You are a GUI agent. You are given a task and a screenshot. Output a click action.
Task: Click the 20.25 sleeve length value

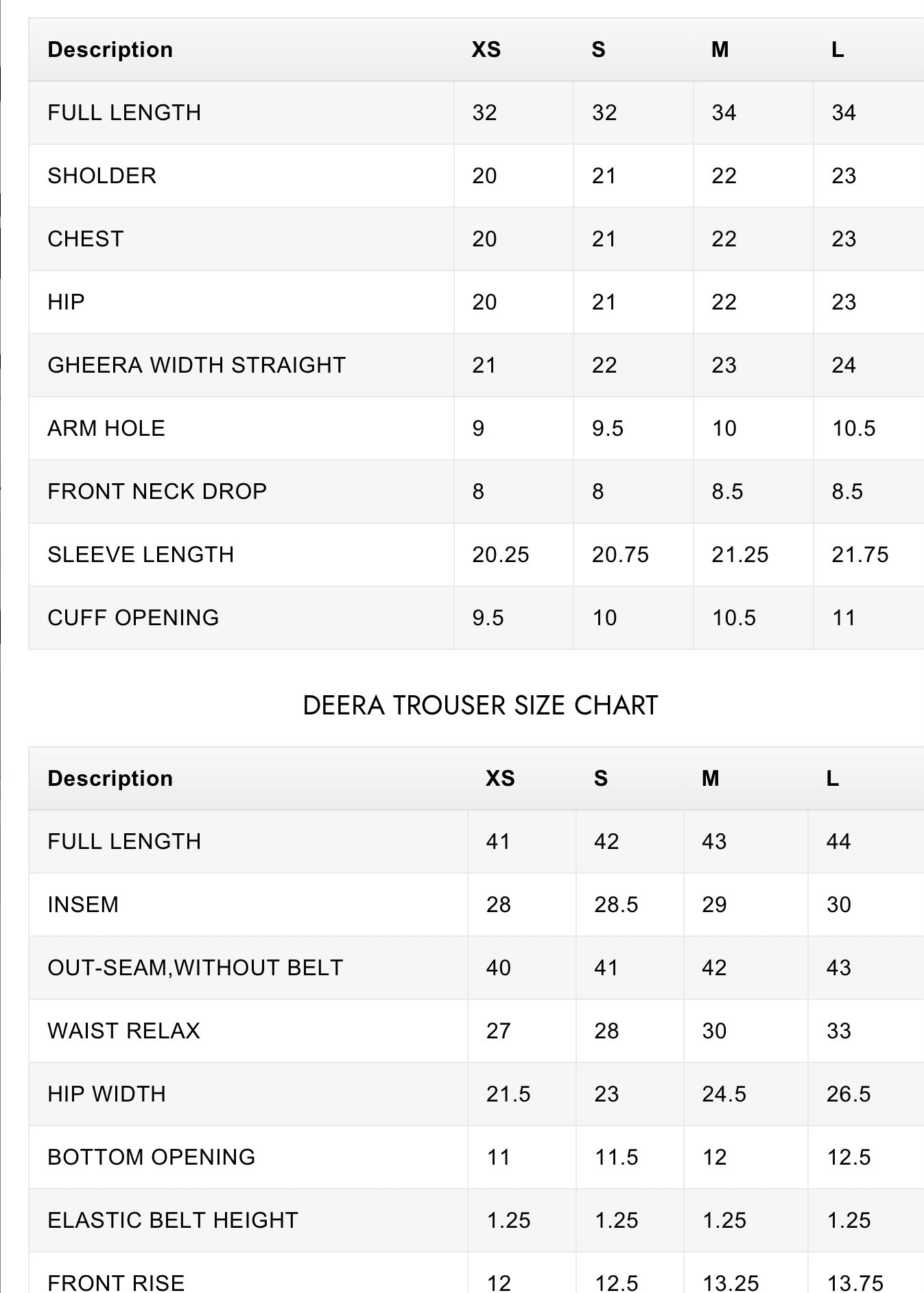pyautogui.click(x=501, y=555)
